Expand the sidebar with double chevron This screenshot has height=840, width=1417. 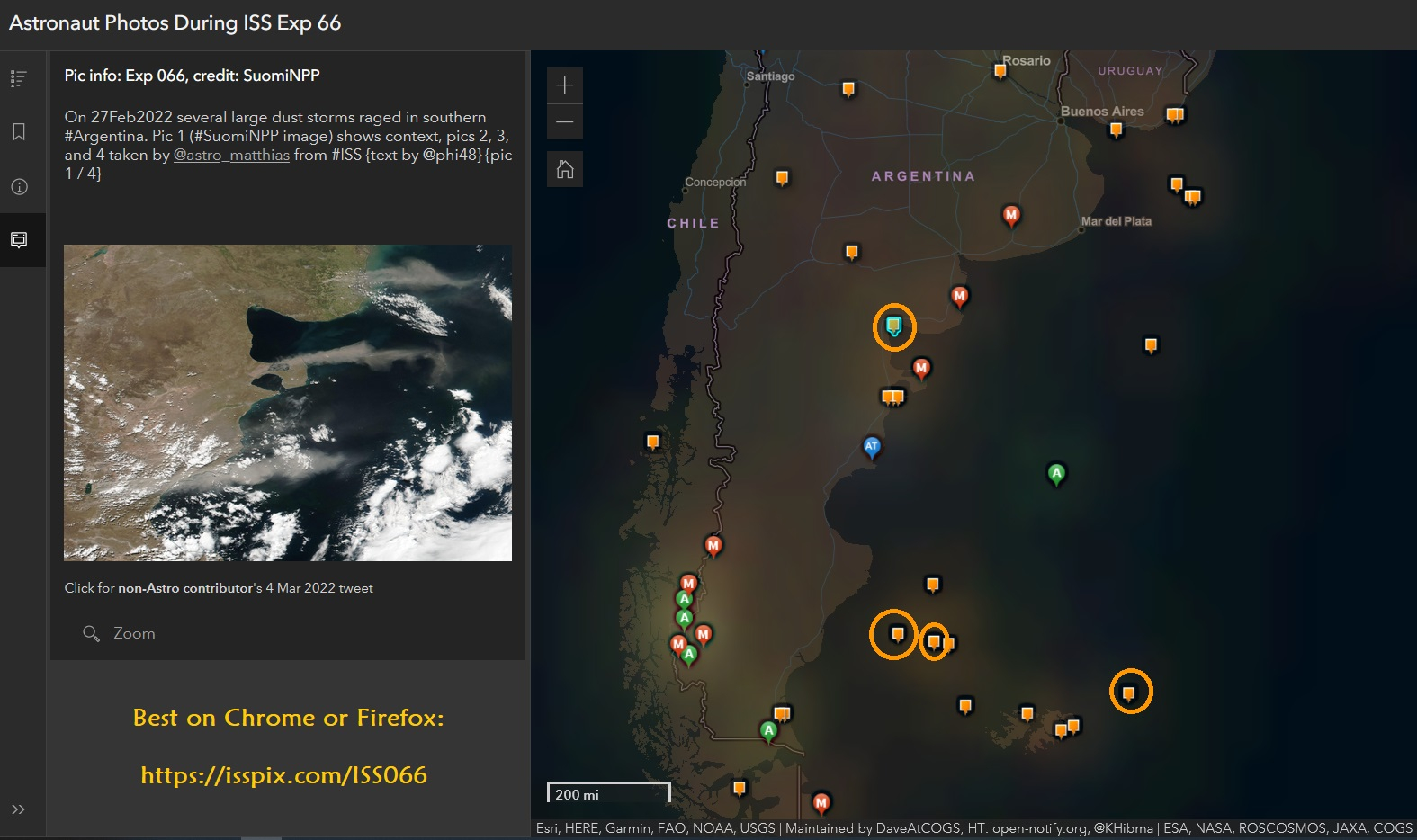click(18, 809)
